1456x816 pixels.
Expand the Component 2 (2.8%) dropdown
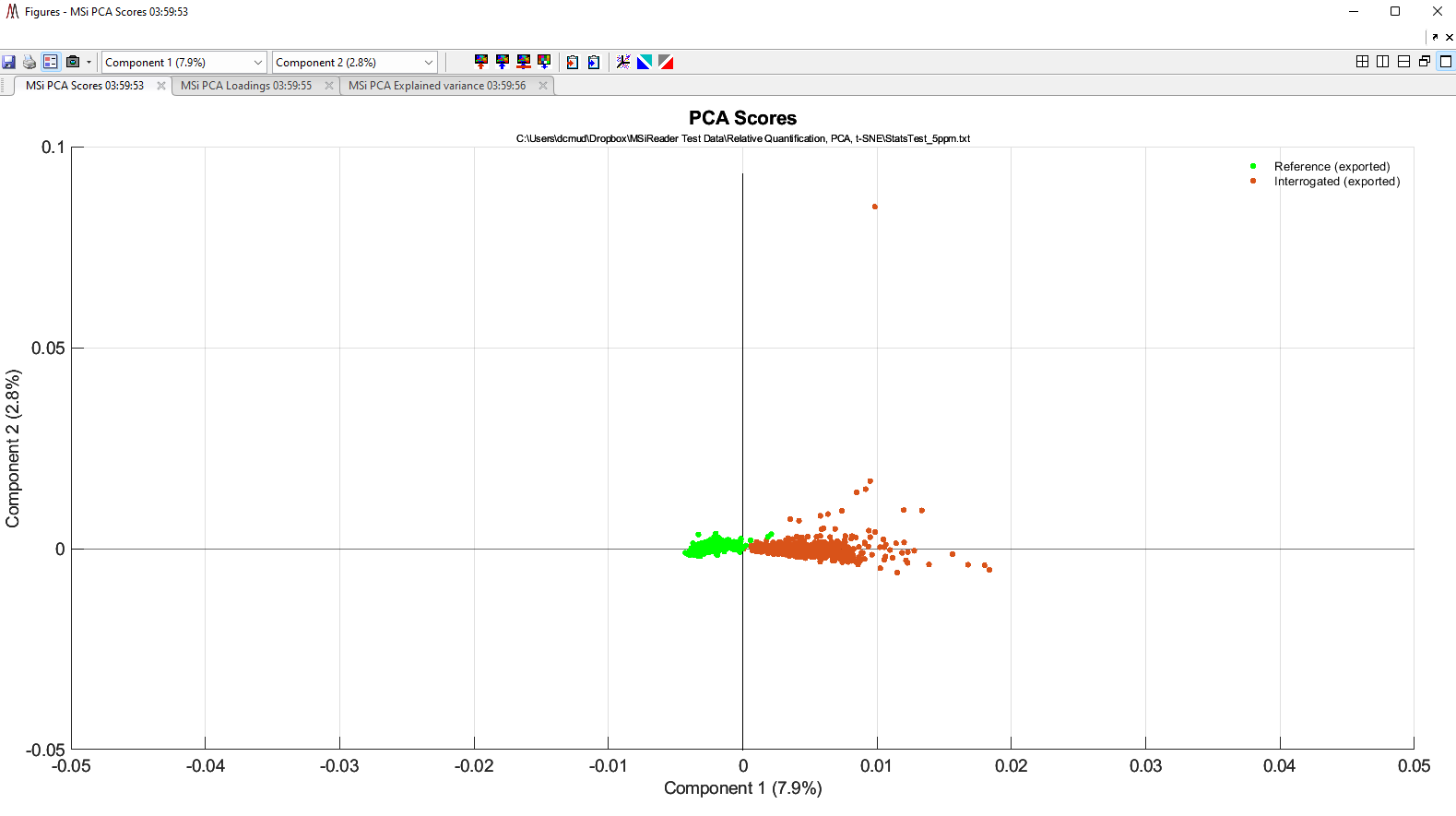point(428,63)
